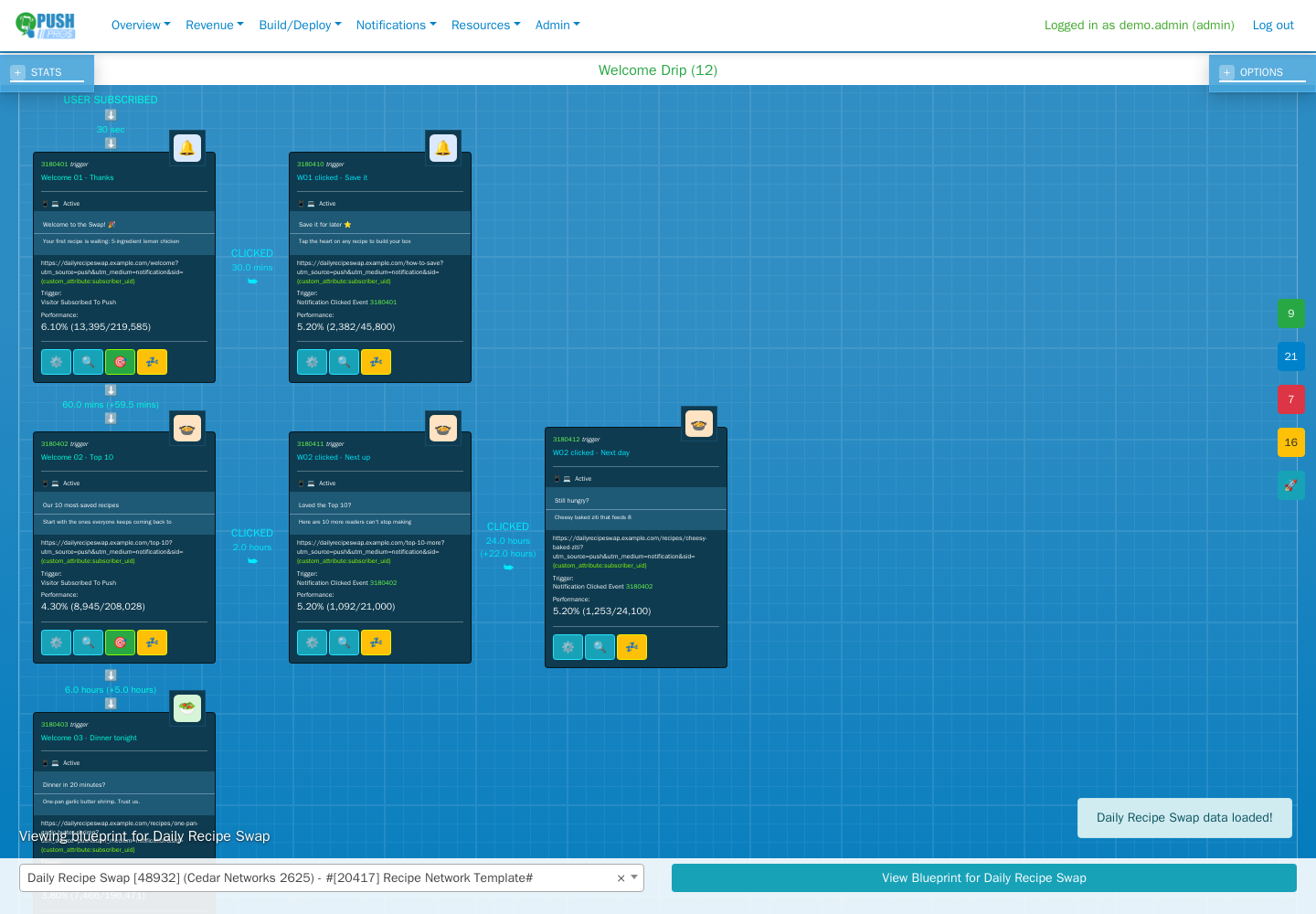Open the Notifications dropdown menu

click(397, 25)
